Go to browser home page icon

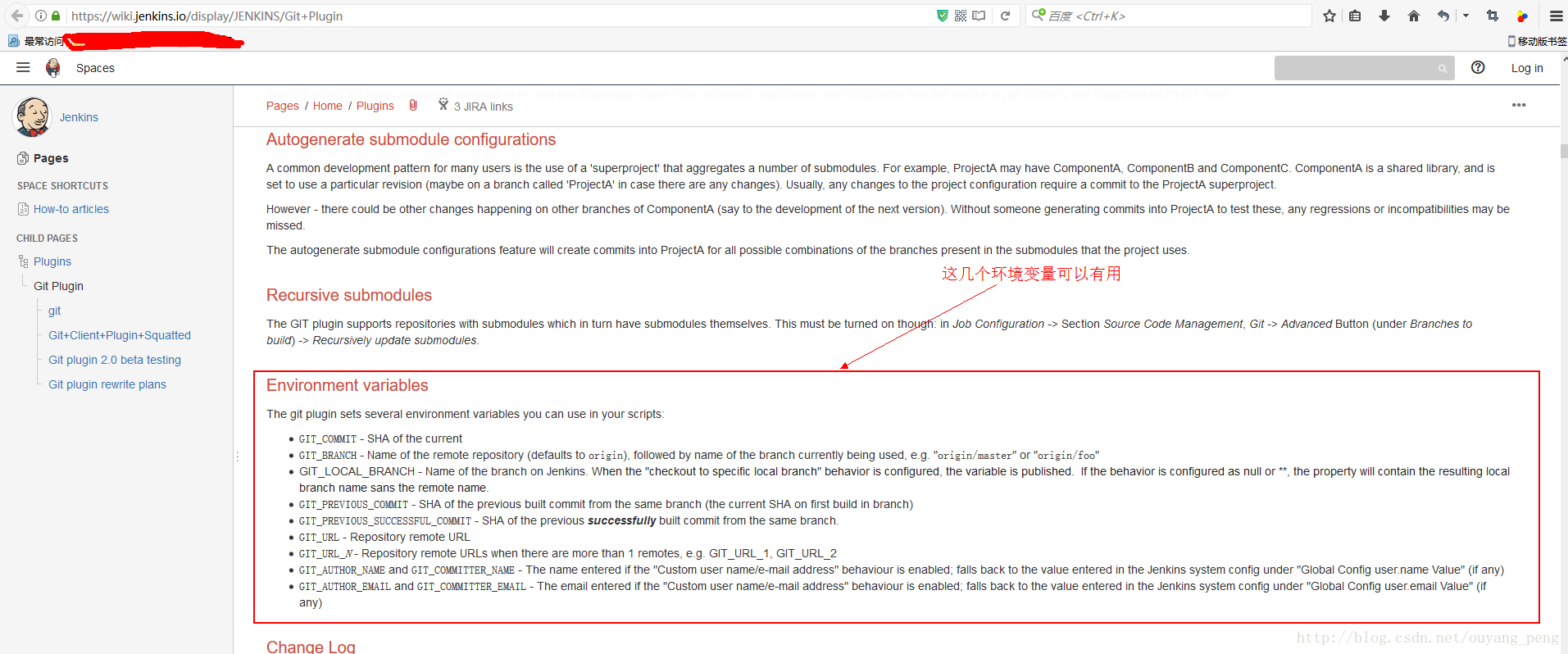click(1413, 16)
